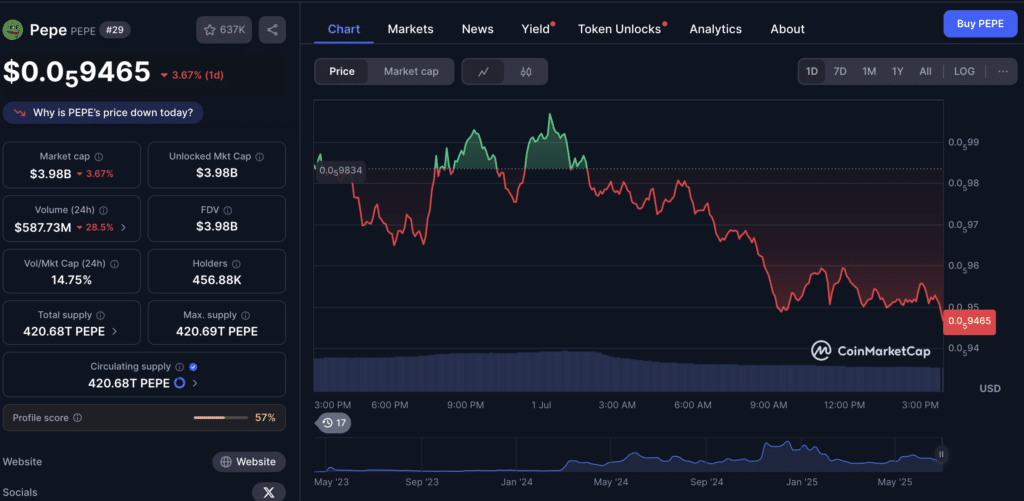Viewport: 1024px width, 501px height.
Task: Click info icon next to Profile score
Action: tap(77, 417)
